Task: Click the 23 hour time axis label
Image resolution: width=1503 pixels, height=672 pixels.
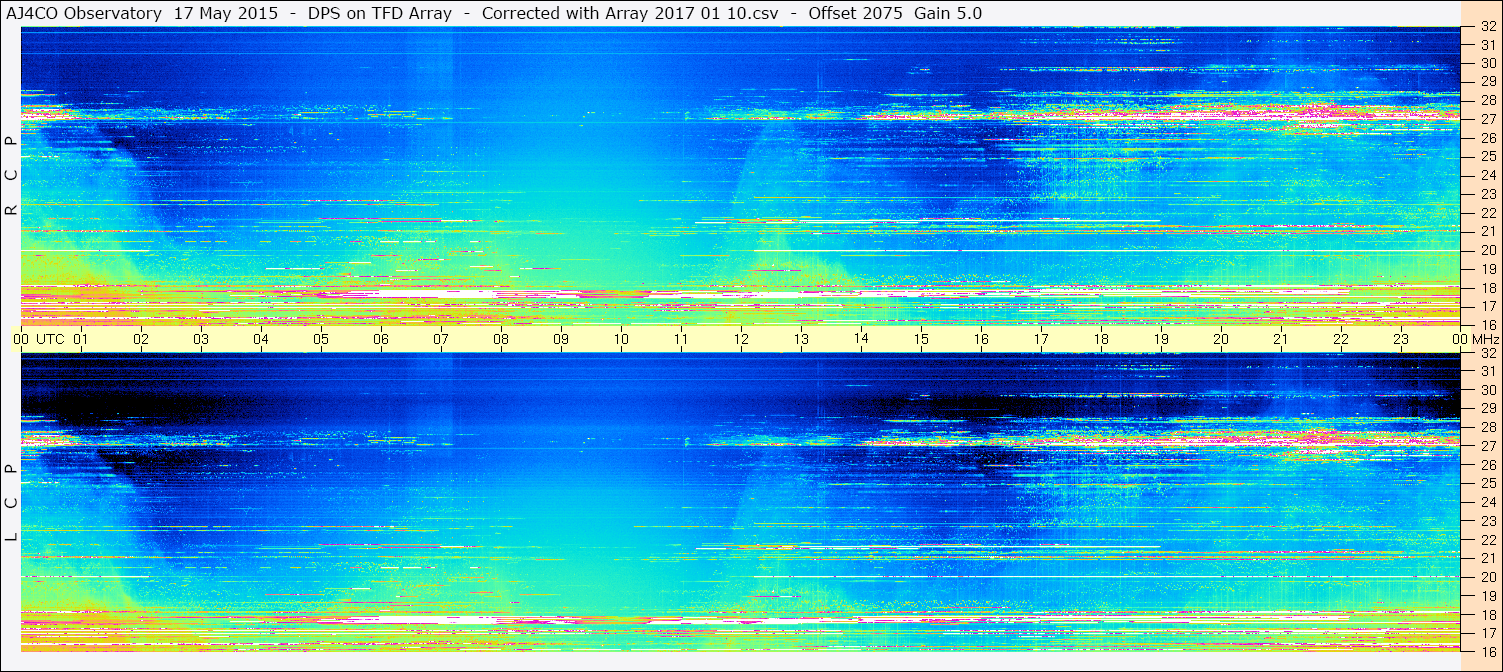Action: 1401,339
